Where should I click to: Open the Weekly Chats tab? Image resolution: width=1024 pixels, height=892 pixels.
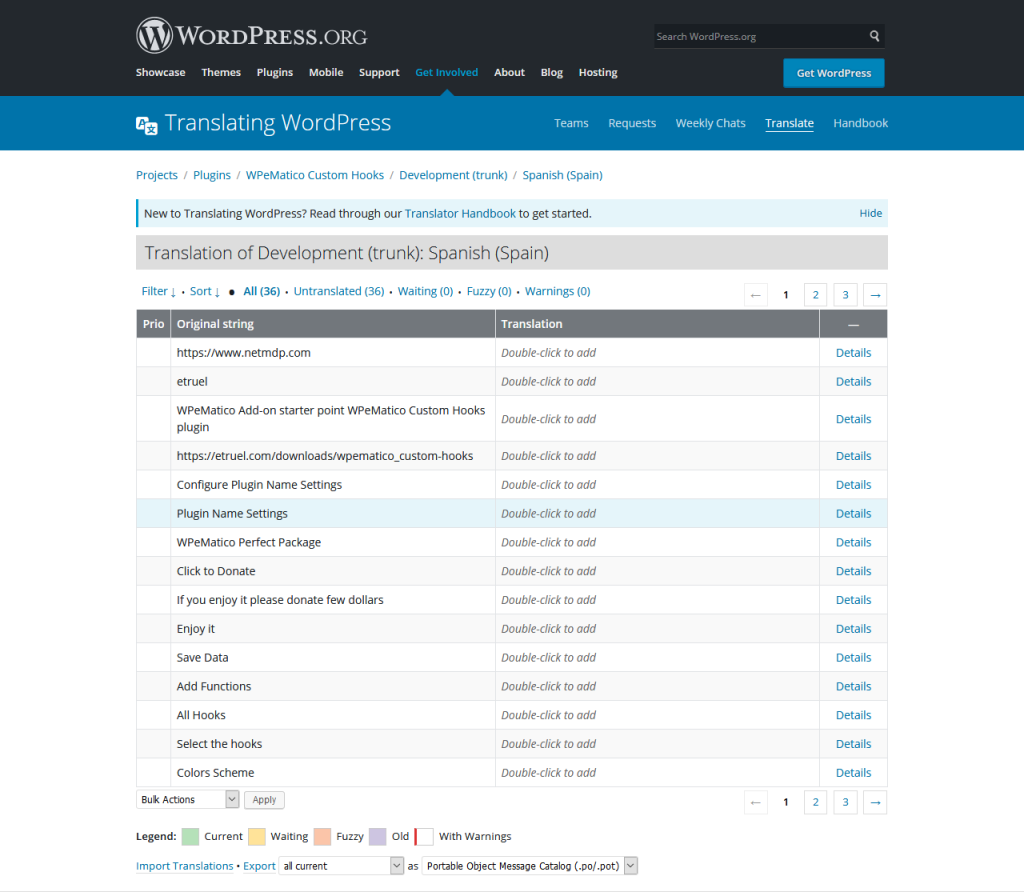[711, 123]
